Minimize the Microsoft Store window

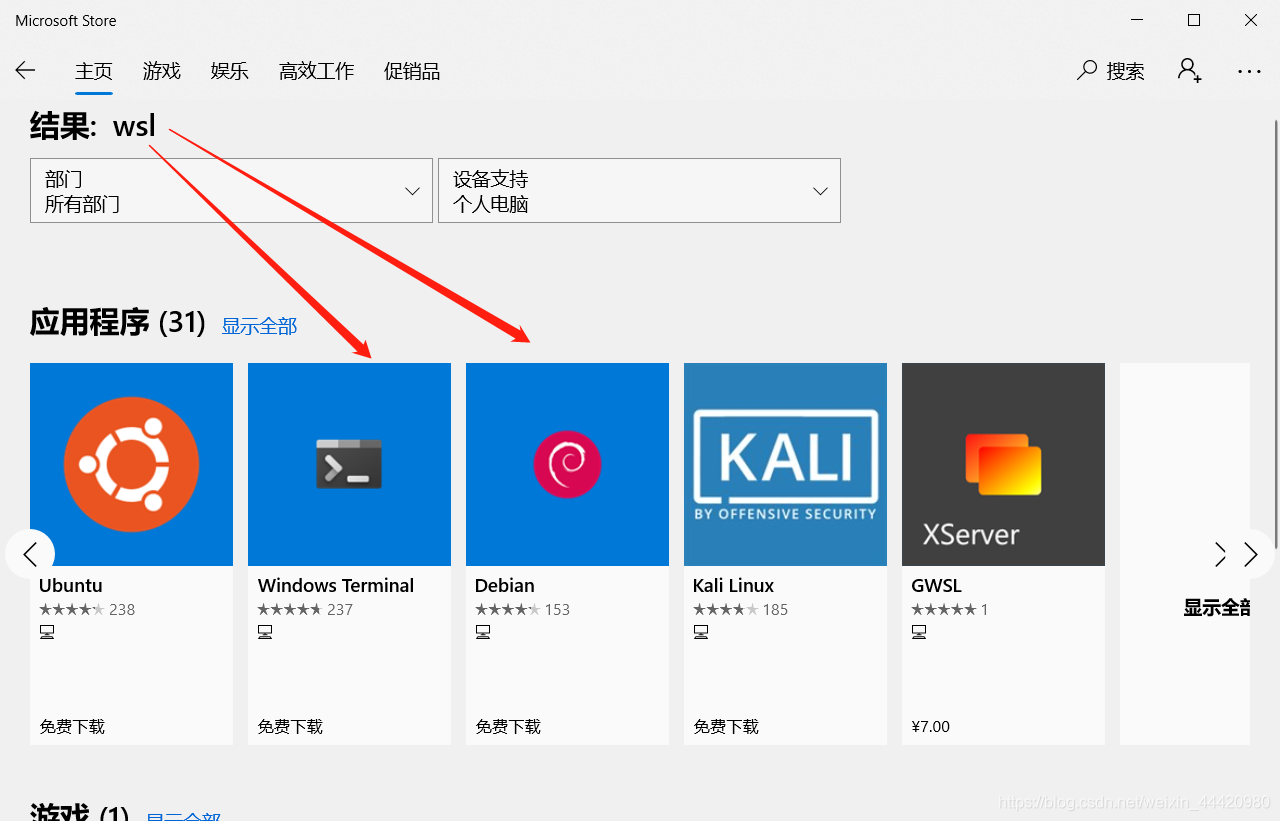tap(1137, 20)
